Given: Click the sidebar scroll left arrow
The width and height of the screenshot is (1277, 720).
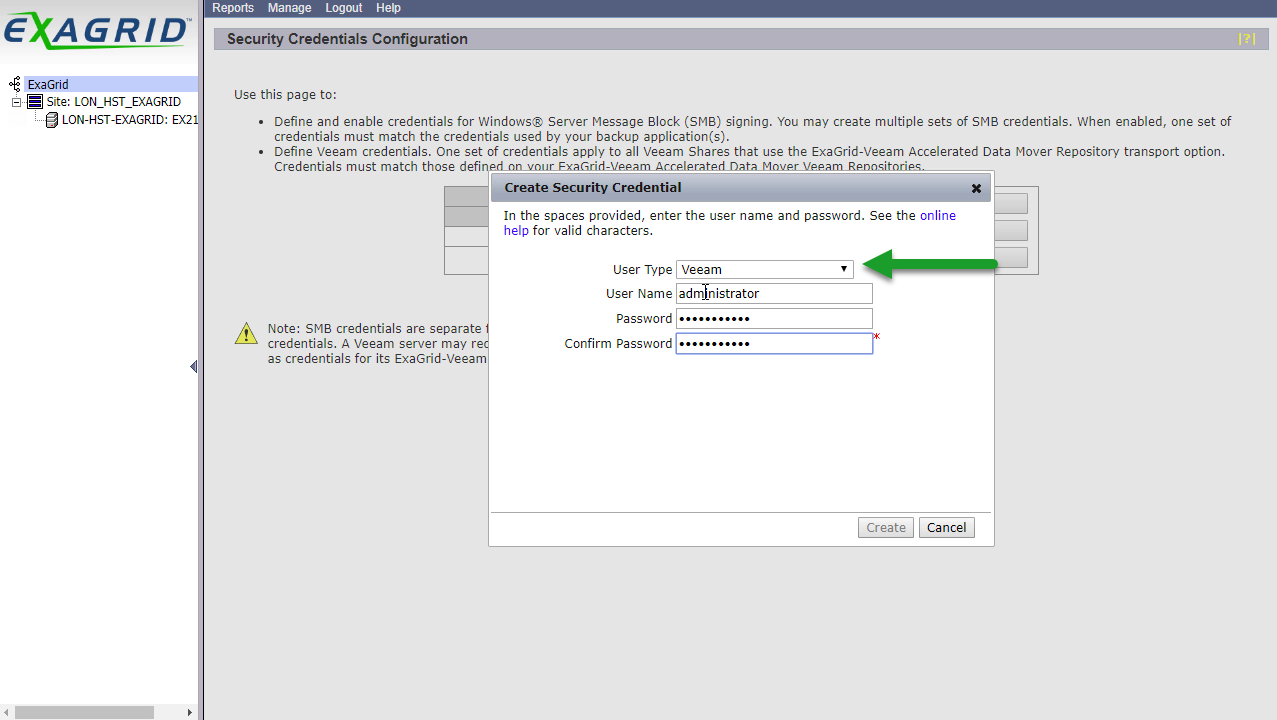Looking at the screenshot, I should [6, 712].
